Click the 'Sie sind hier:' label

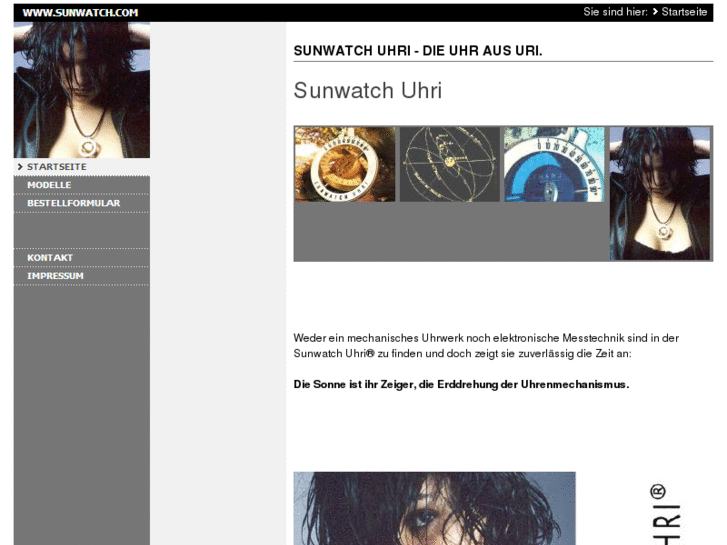point(615,12)
